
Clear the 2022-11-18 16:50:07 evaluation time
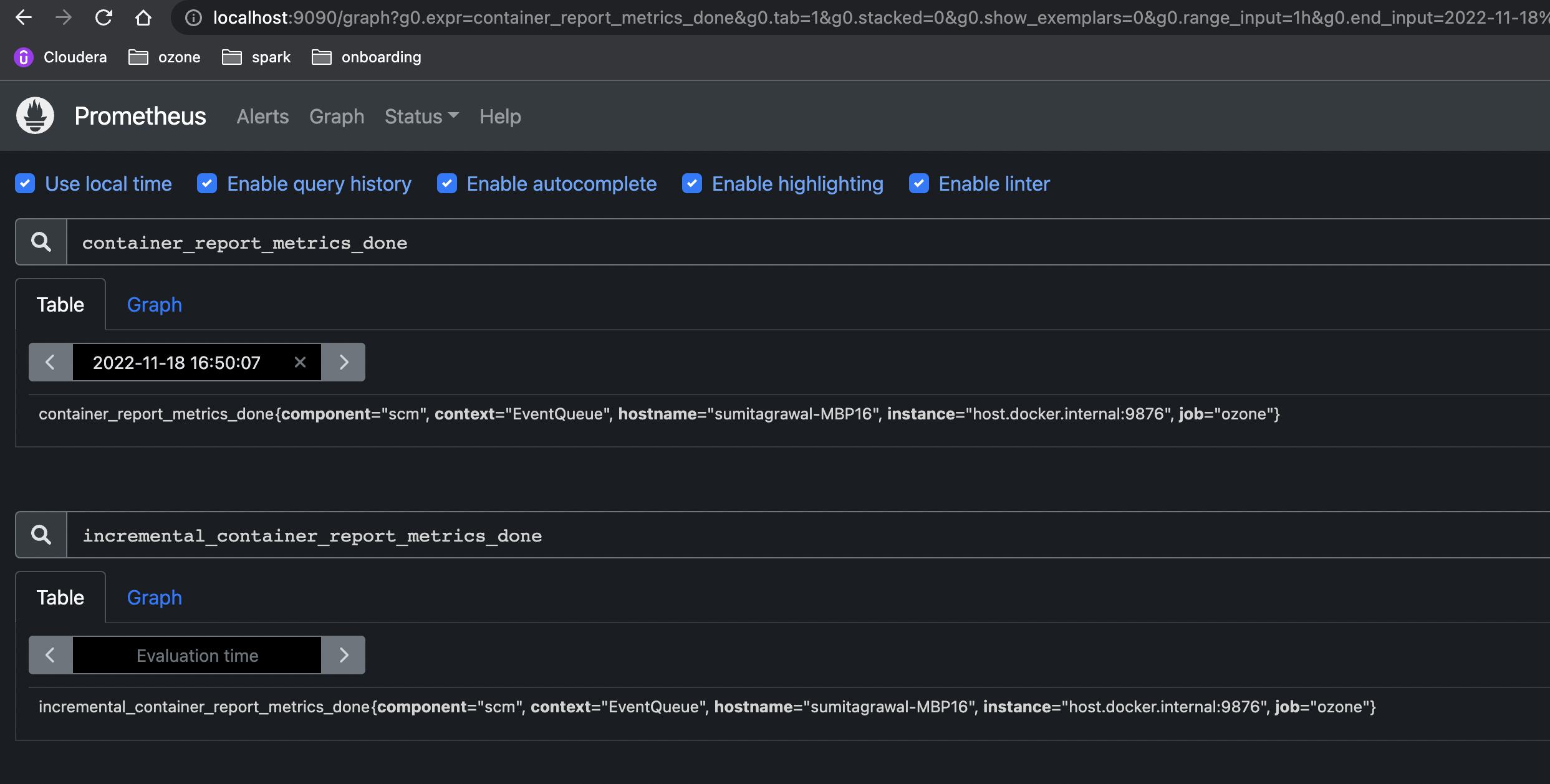300,362
